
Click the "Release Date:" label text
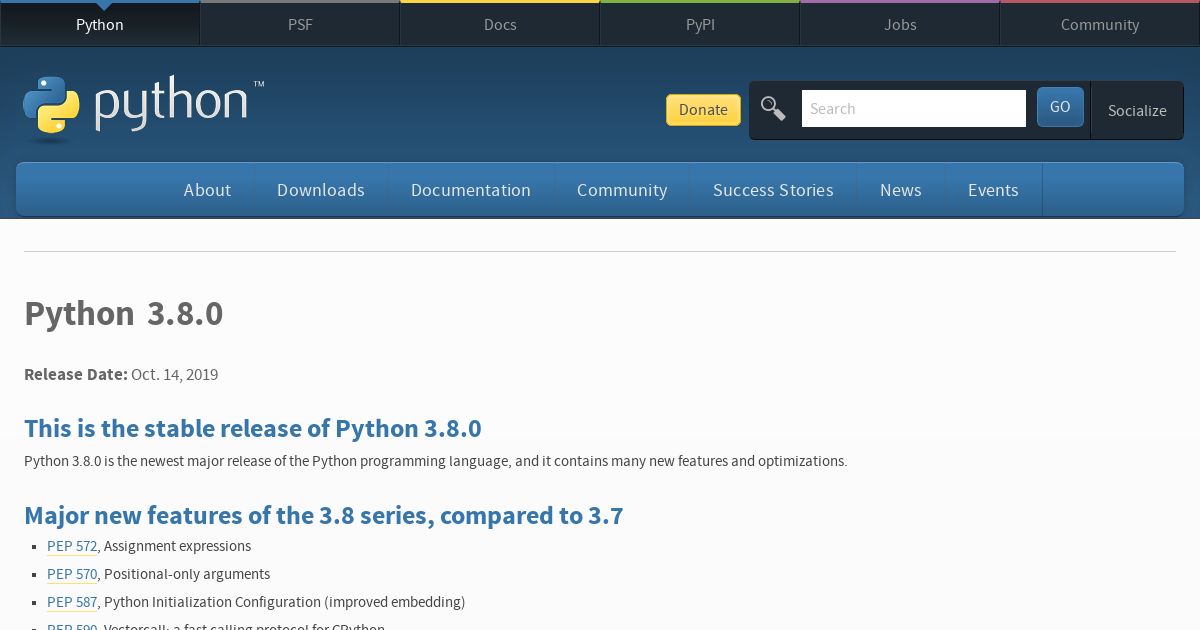pyautogui.click(x=76, y=374)
